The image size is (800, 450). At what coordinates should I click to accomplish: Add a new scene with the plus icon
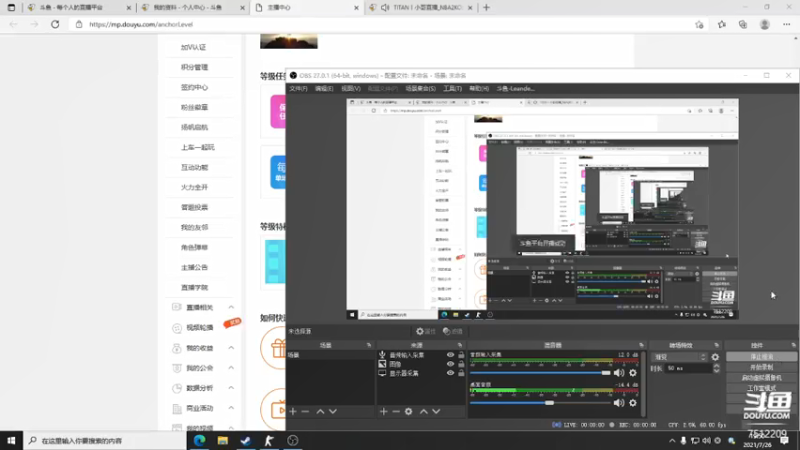293,411
